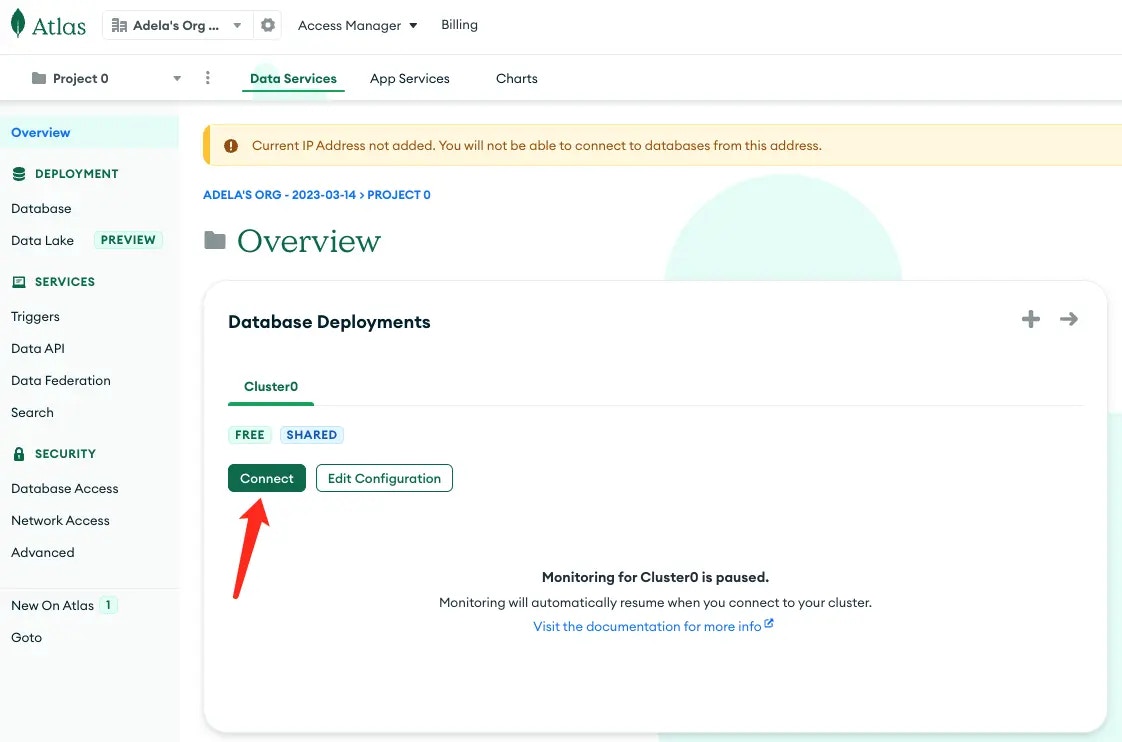Click Goto in the sidebar

click(x=26, y=638)
